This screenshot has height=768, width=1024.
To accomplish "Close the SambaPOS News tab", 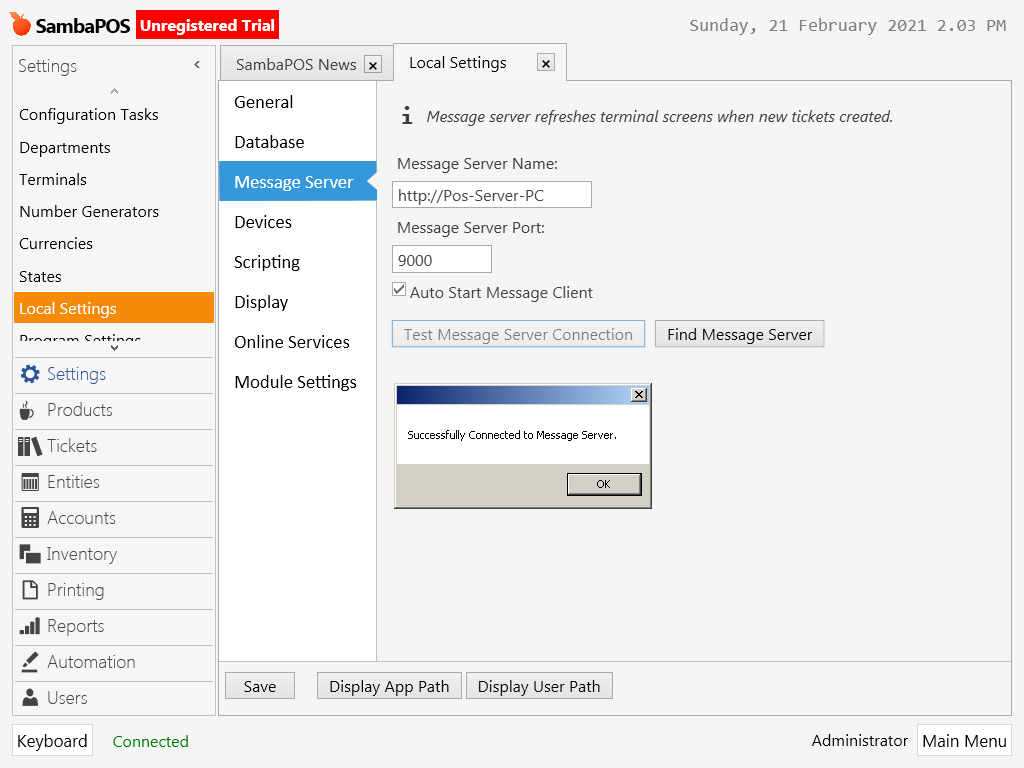I will click(x=373, y=65).
